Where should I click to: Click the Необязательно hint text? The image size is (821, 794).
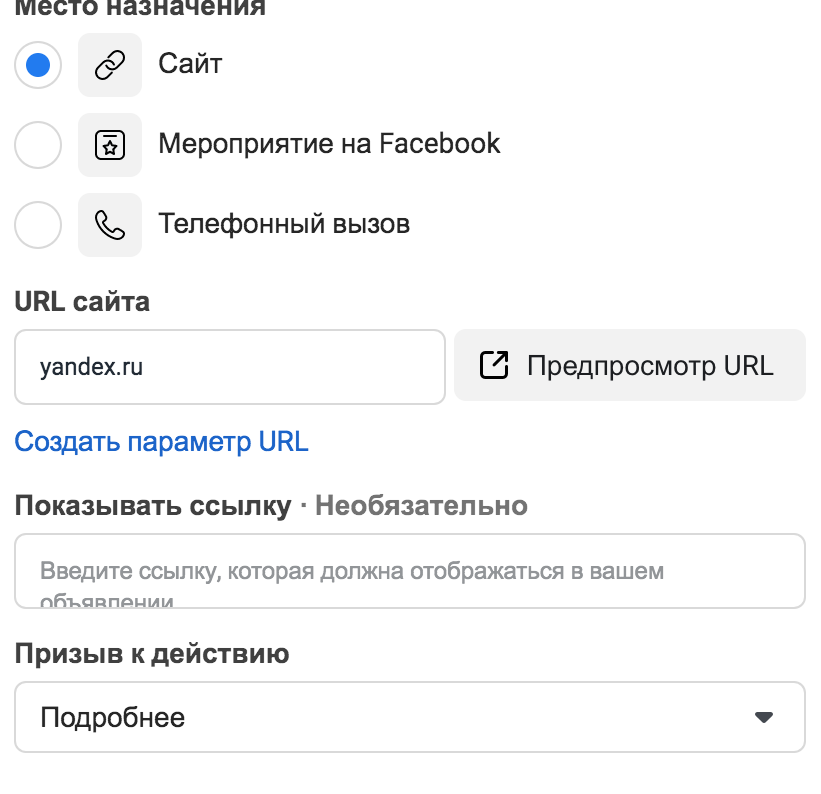point(421,506)
